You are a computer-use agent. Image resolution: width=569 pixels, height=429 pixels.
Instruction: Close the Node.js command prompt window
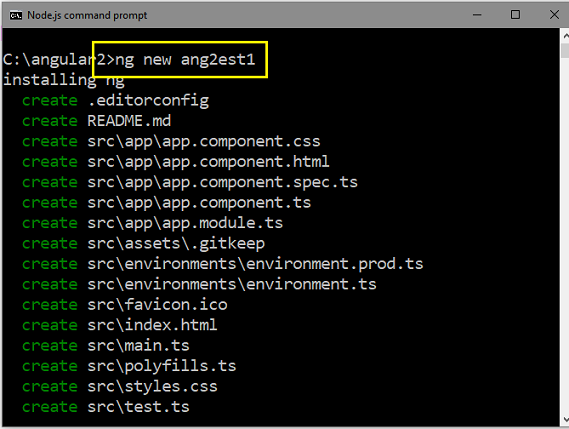tap(554, 15)
